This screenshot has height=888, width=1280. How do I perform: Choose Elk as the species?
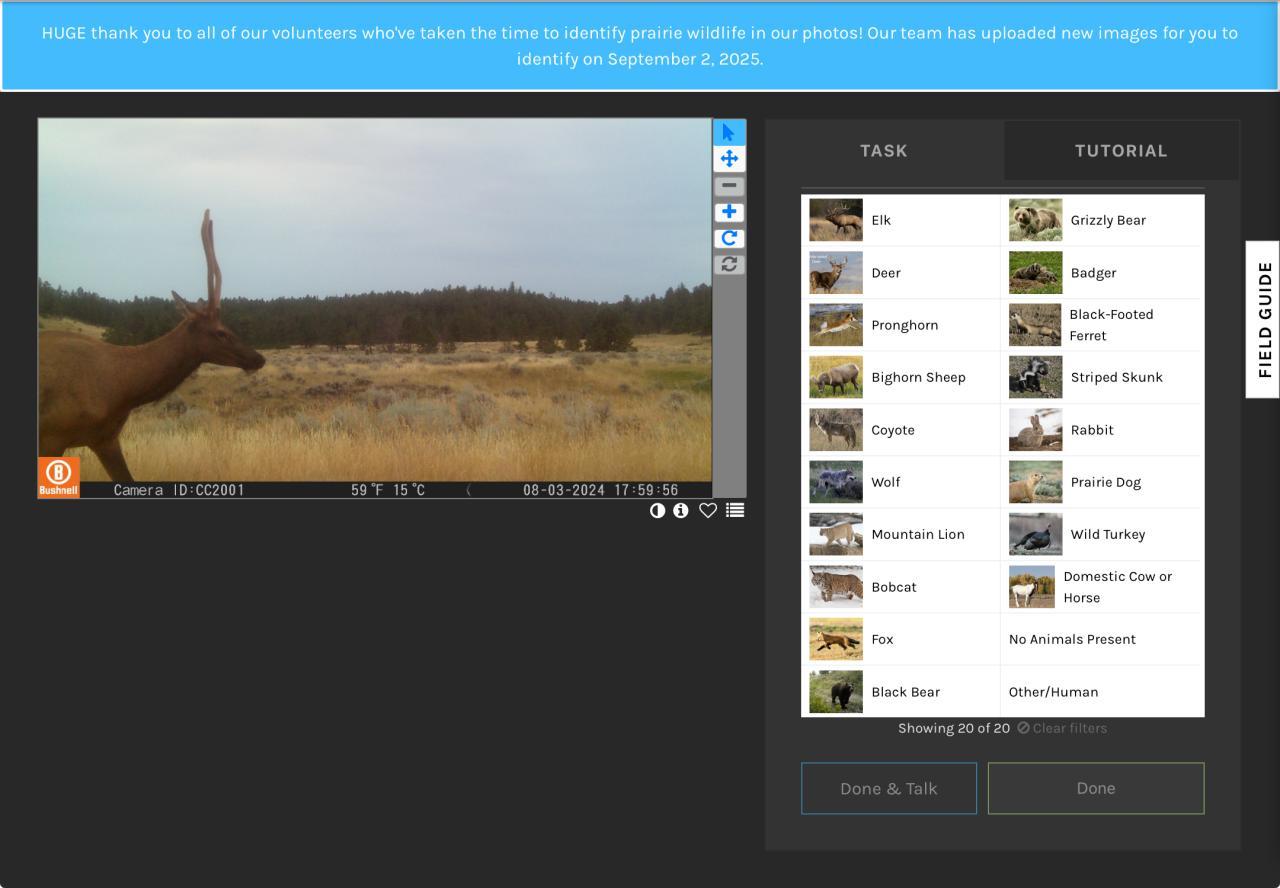(x=900, y=220)
